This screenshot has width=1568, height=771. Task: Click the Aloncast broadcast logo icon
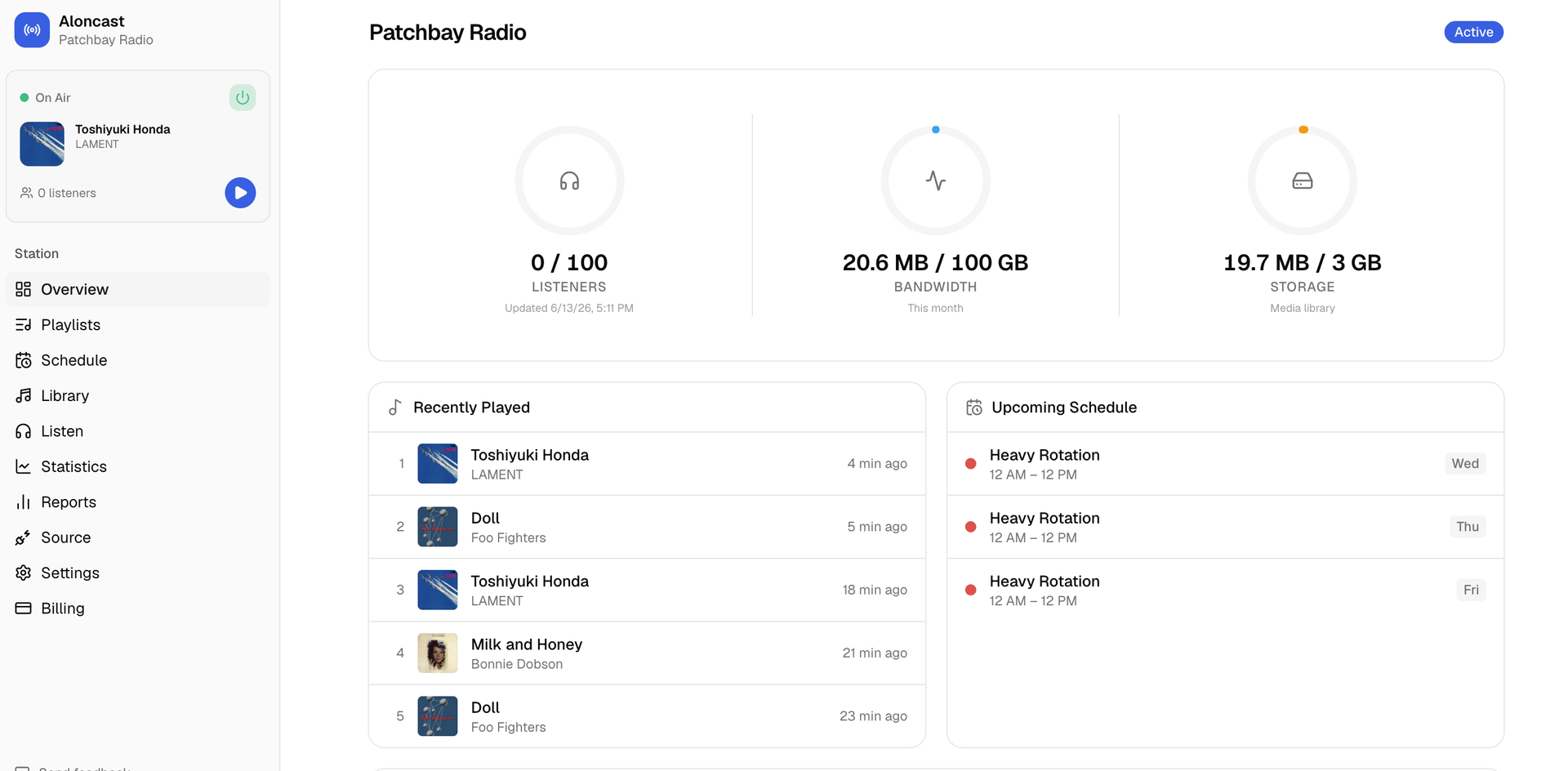[32, 30]
